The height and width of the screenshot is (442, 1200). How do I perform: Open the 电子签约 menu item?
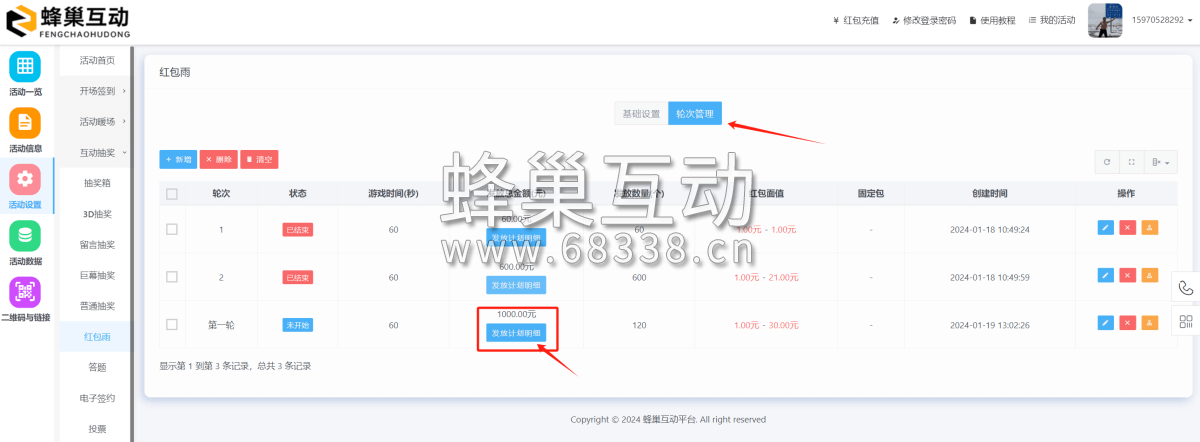point(97,398)
